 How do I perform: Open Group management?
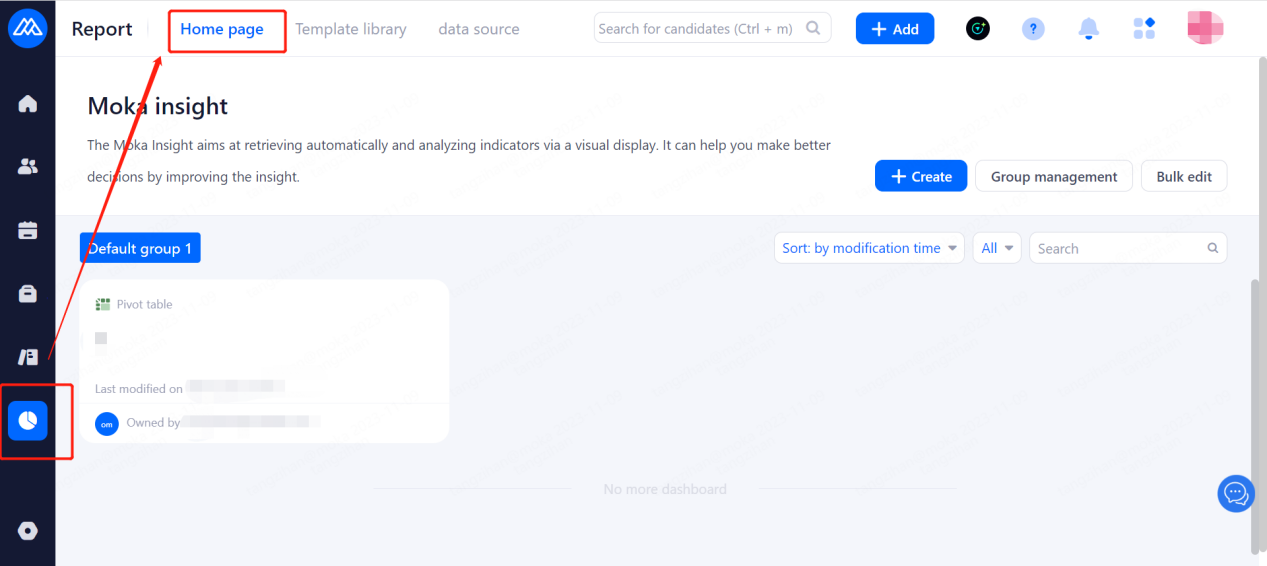[1054, 176]
